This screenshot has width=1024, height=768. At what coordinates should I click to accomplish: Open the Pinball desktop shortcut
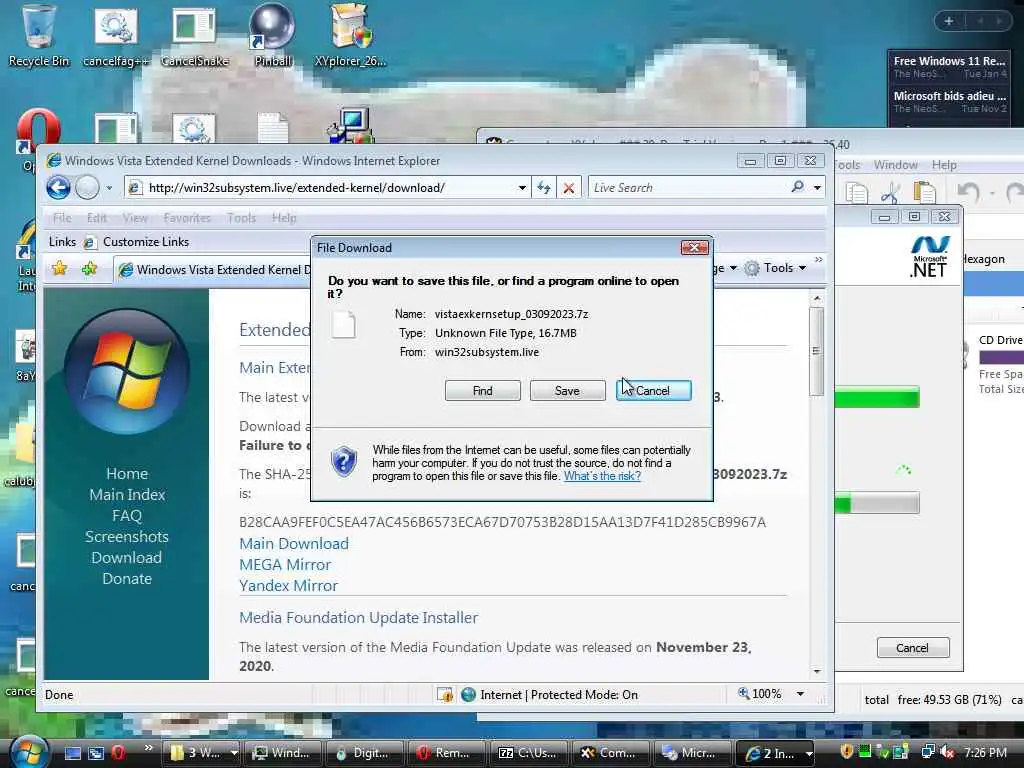click(272, 36)
